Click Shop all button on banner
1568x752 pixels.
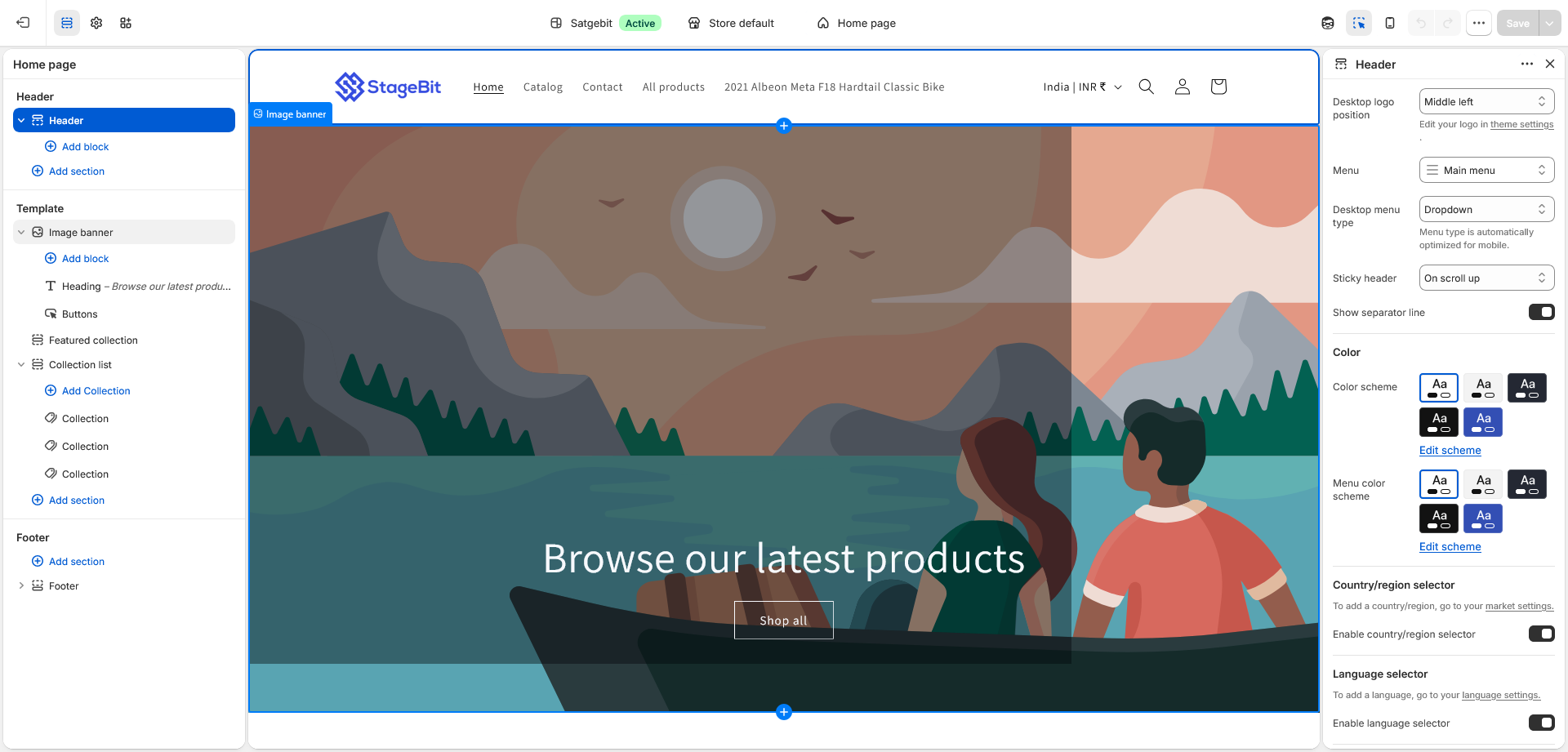784,621
